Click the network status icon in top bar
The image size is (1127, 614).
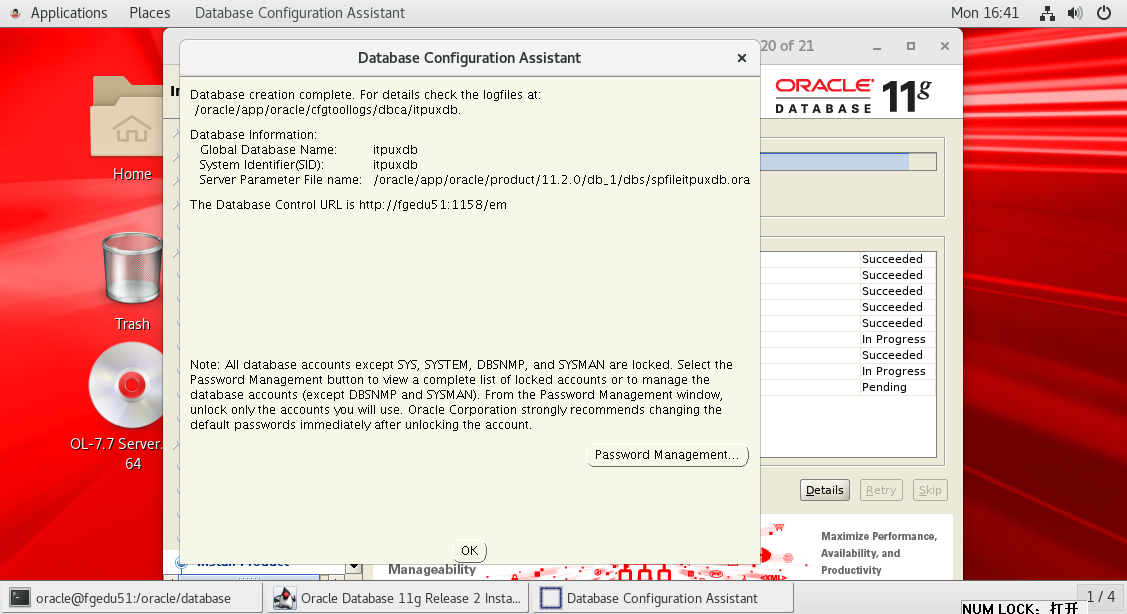(1047, 13)
